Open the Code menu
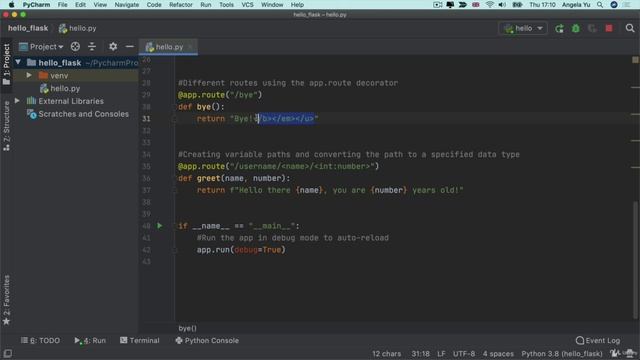This screenshot has width=640, height=360. click(x=154, y=5)
